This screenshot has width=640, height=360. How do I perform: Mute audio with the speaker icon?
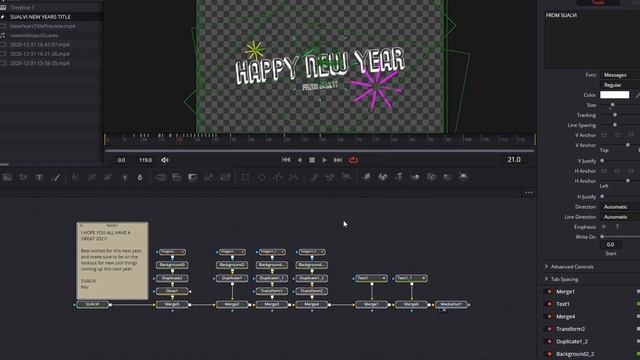click(165, 160)
